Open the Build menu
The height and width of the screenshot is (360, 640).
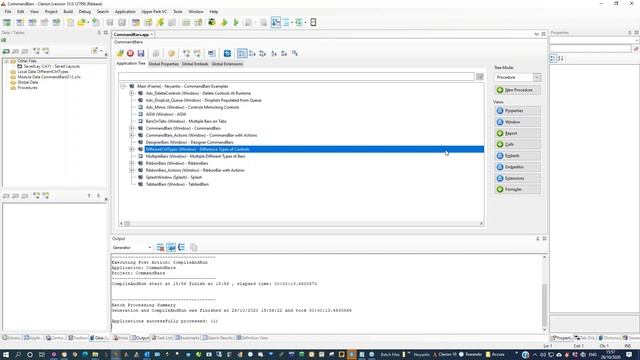[x=68, y=11]
